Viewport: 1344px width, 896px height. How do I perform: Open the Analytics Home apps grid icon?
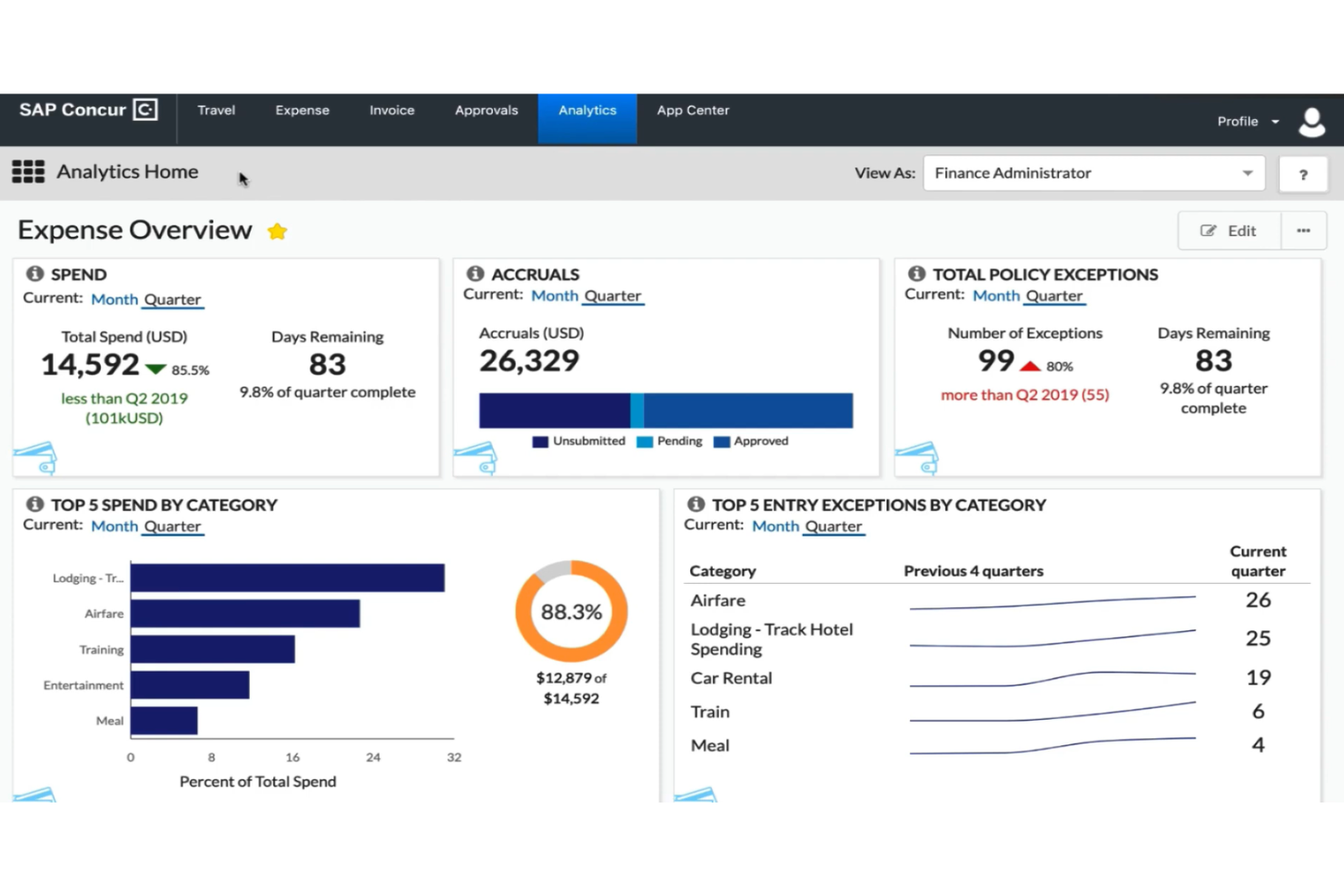(x=28, y=172)
